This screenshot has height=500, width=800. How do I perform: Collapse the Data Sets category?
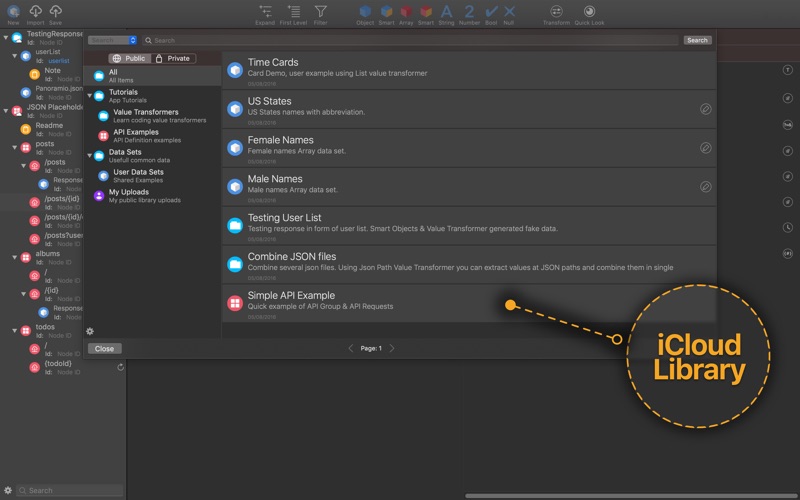point(90,156)
